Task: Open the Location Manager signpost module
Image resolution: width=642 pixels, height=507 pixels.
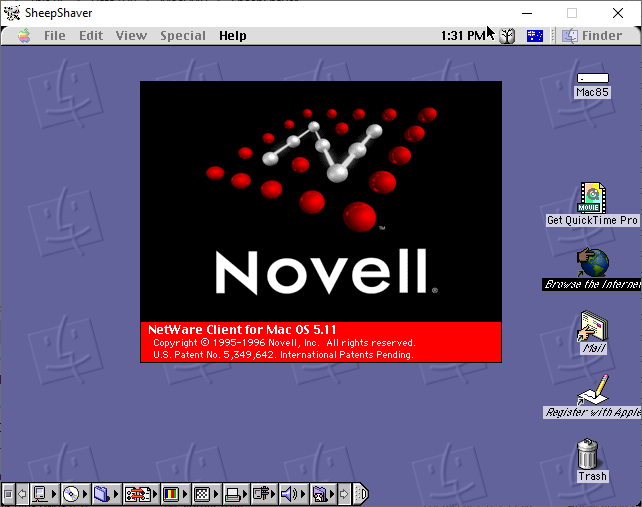Action: [x=264, y=494]
